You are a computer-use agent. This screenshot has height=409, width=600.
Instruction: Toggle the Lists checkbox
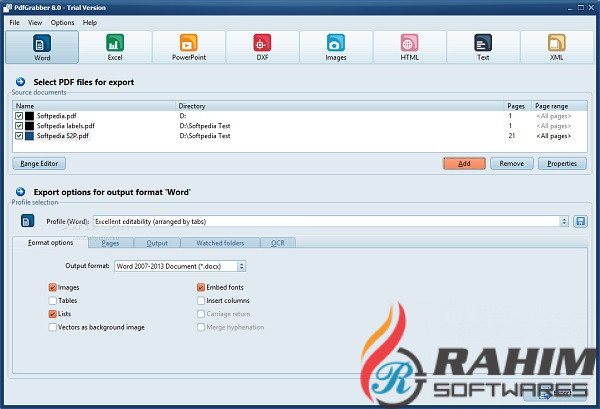(52, 314)
